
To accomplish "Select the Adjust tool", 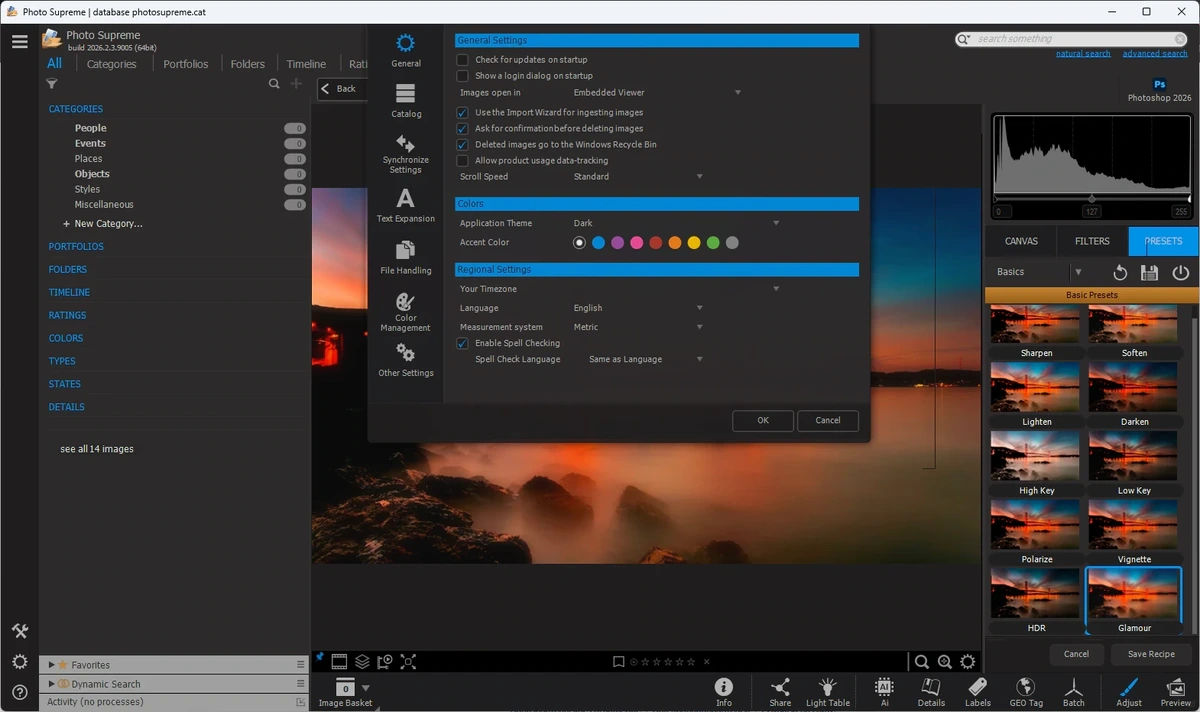I will (1129, 692).
